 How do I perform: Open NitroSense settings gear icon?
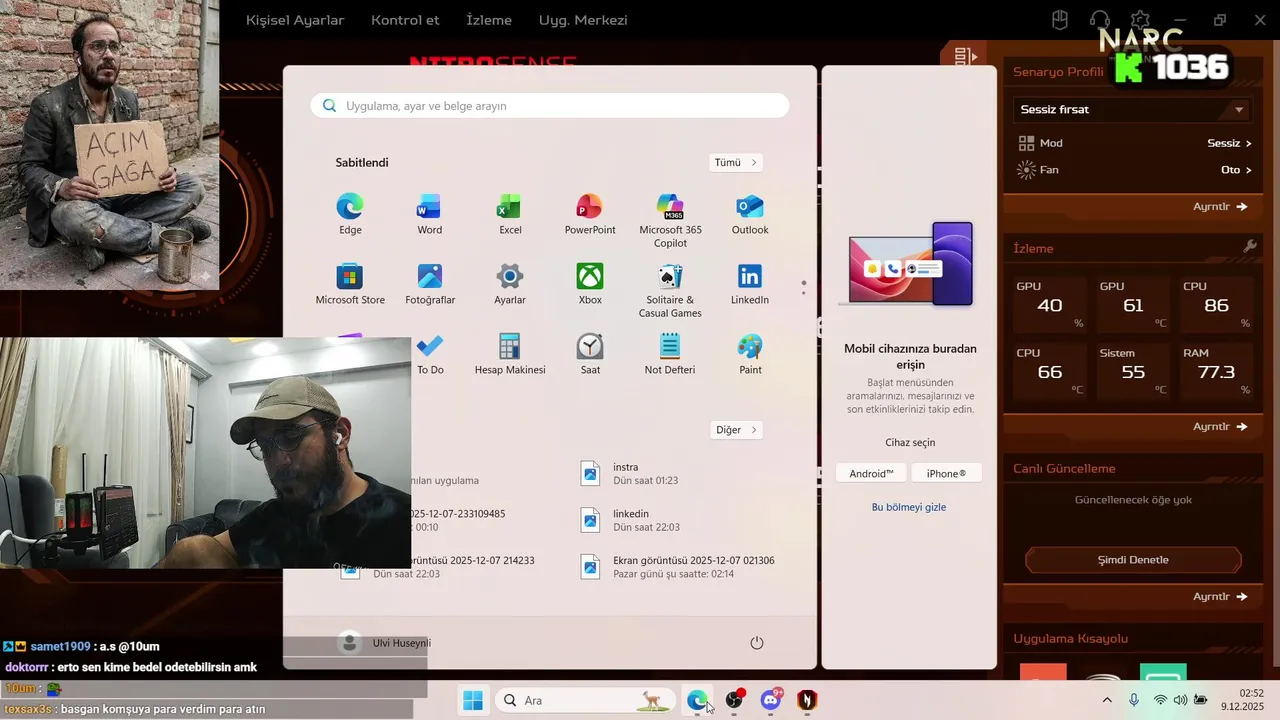(1140, 20)
